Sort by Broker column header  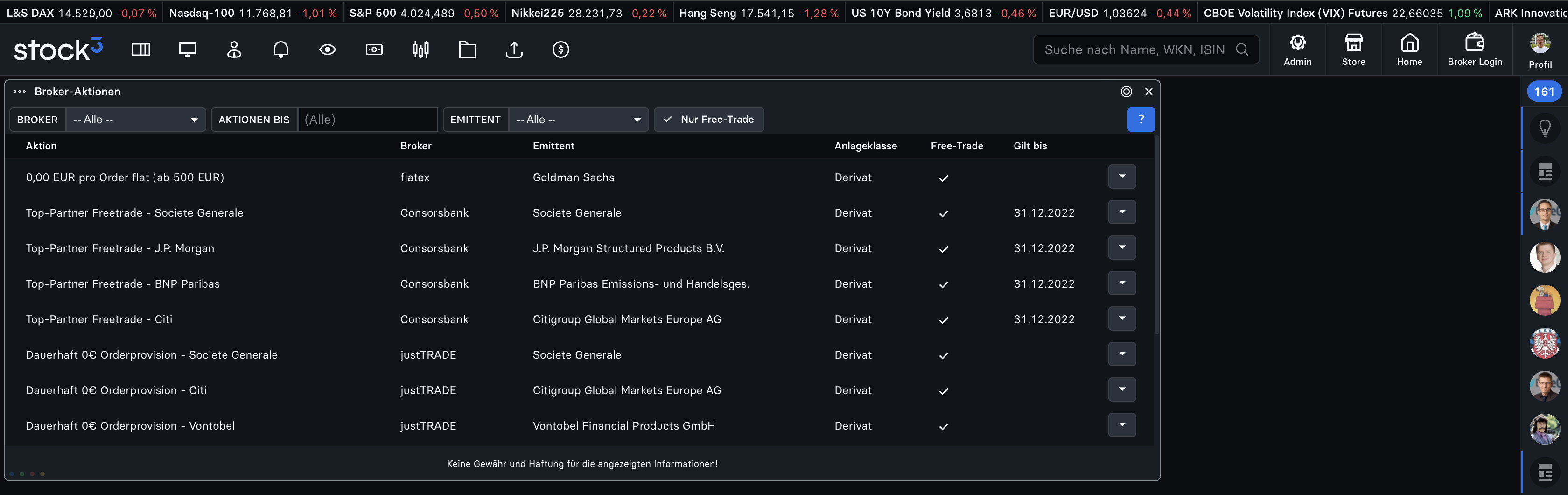(x=416, y=146)
